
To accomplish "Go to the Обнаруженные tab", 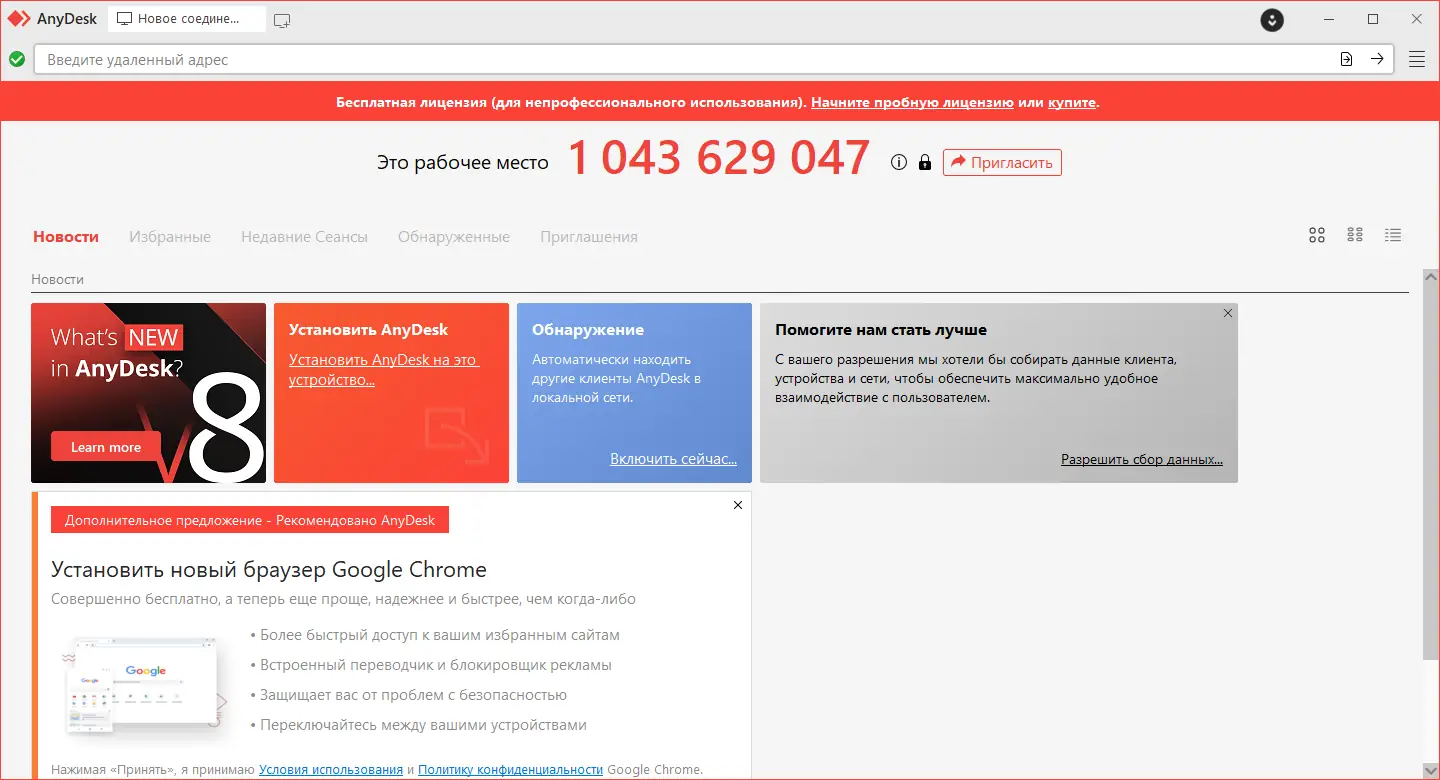I will 454,237.
